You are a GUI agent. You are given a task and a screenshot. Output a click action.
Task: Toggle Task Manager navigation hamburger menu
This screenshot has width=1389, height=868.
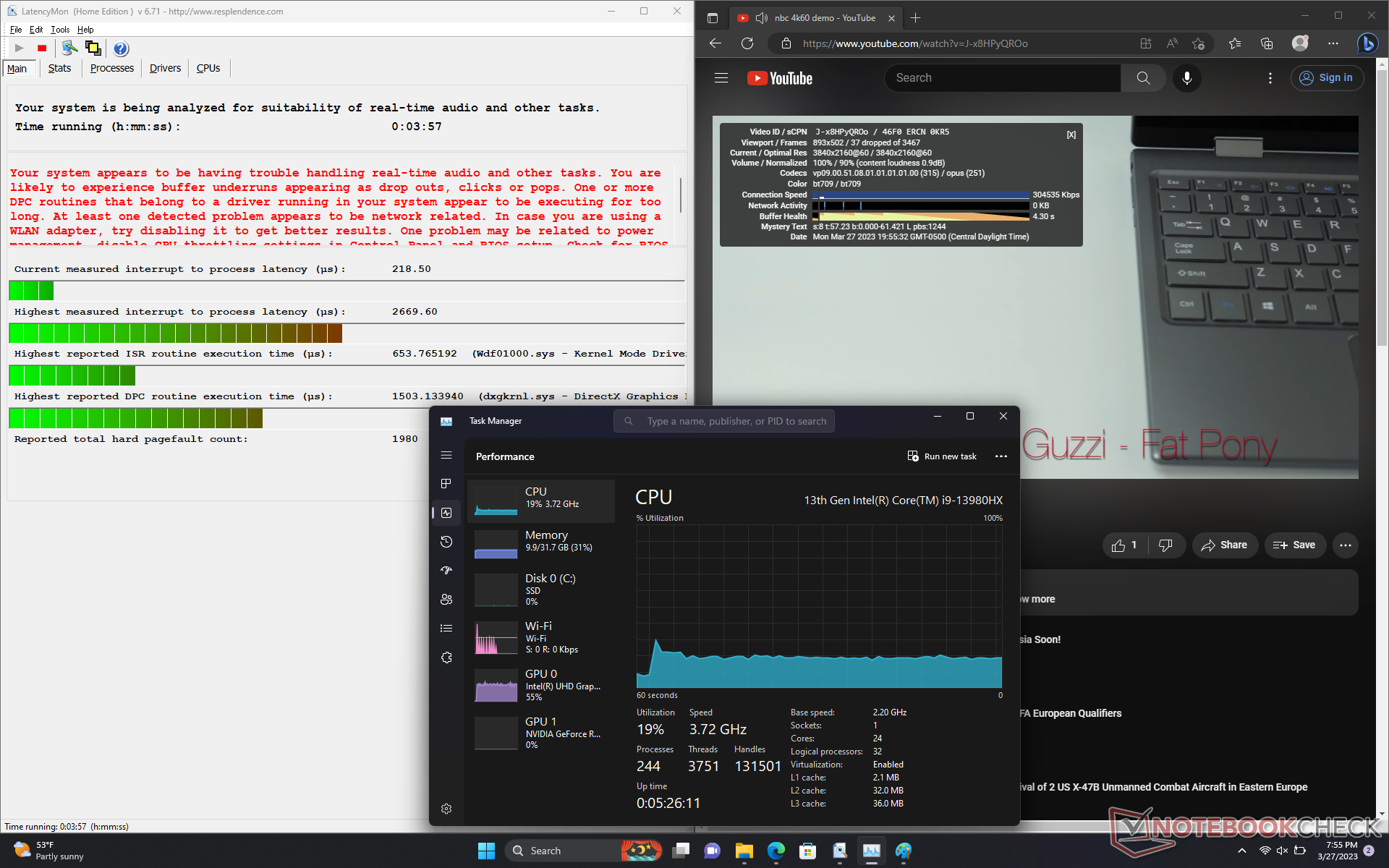point(446,456)
